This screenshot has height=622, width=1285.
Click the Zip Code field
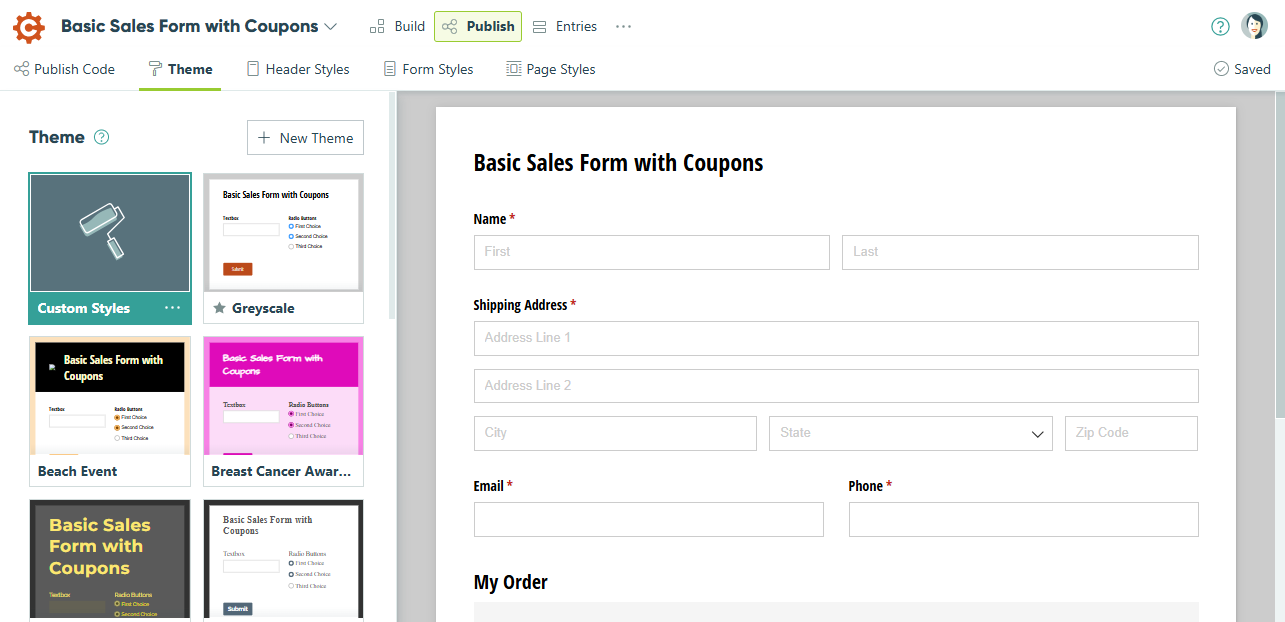tap(1131, 433)
